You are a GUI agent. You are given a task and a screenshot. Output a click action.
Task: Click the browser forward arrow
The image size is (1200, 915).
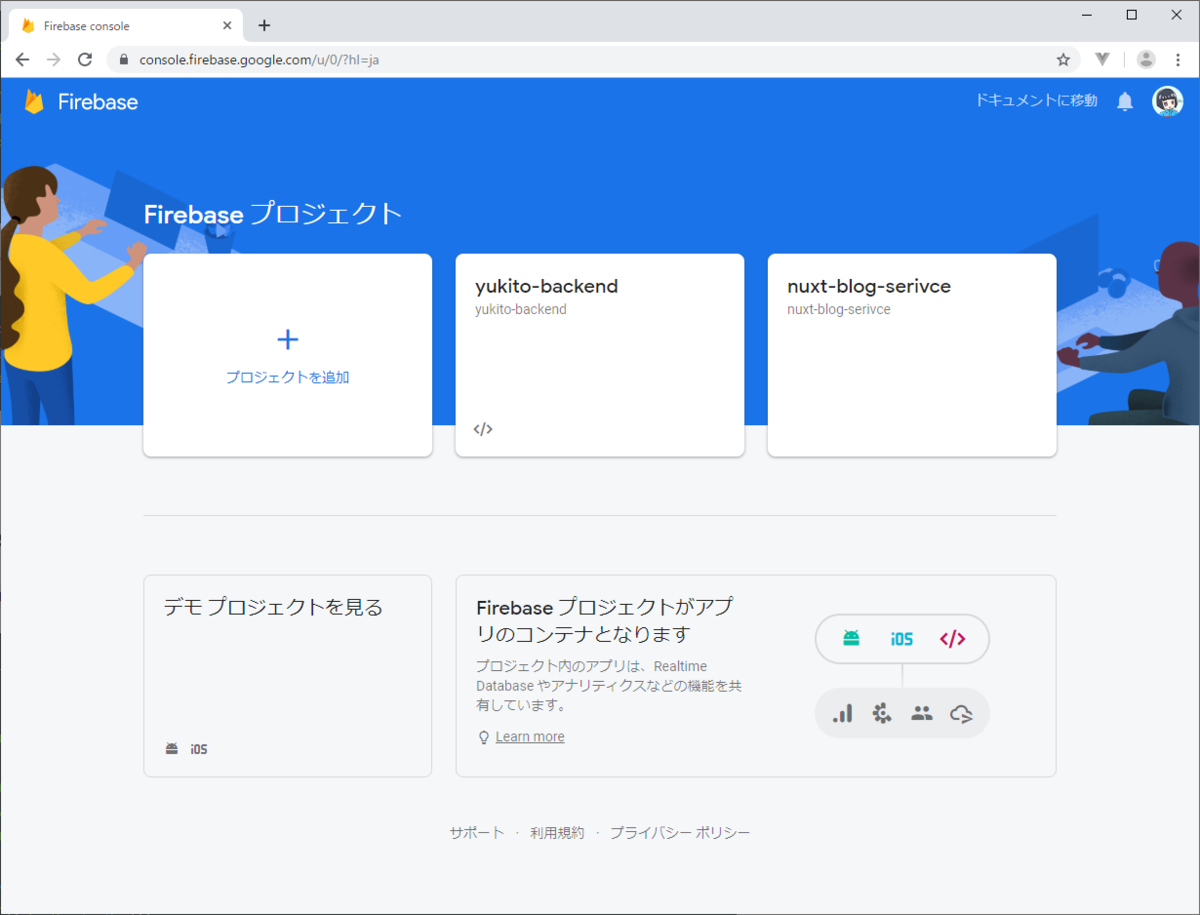click(x=54, y=59)
